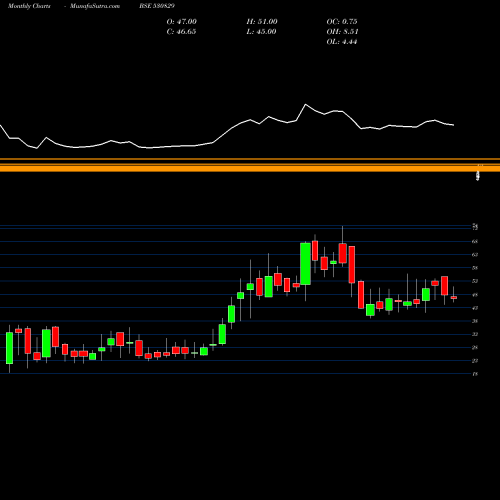Click the 68 price axis label

pyautogui.click(x=475, y=241)
